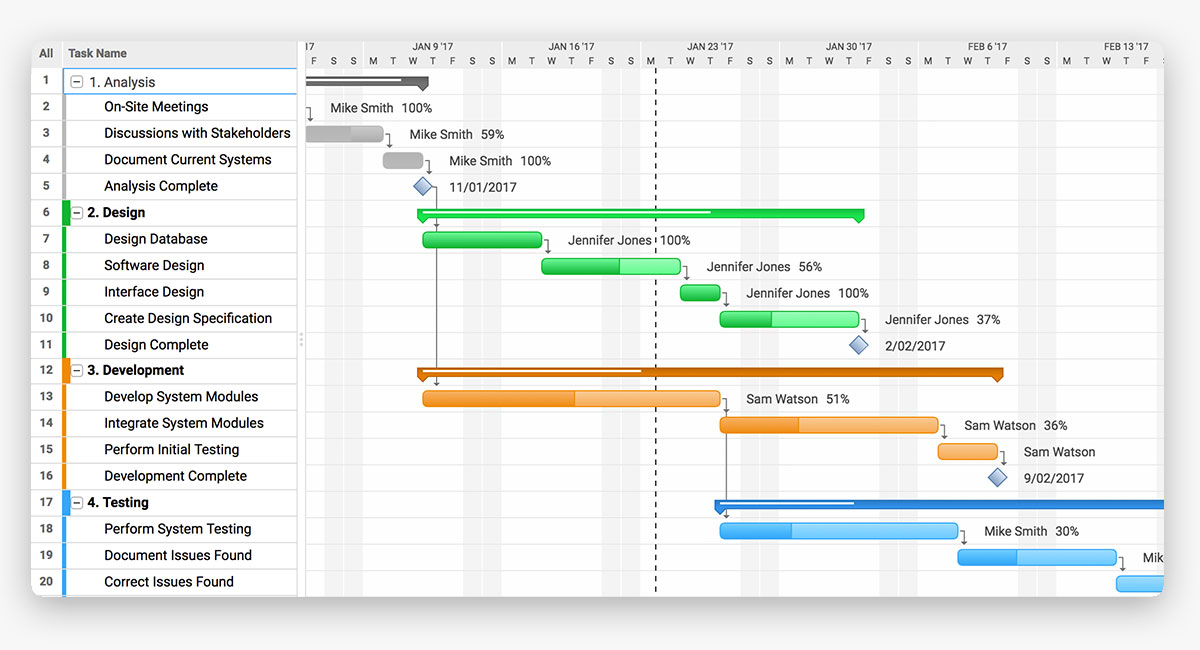
Task: Collapse the 3. Development group
Action: click(77, 370)
